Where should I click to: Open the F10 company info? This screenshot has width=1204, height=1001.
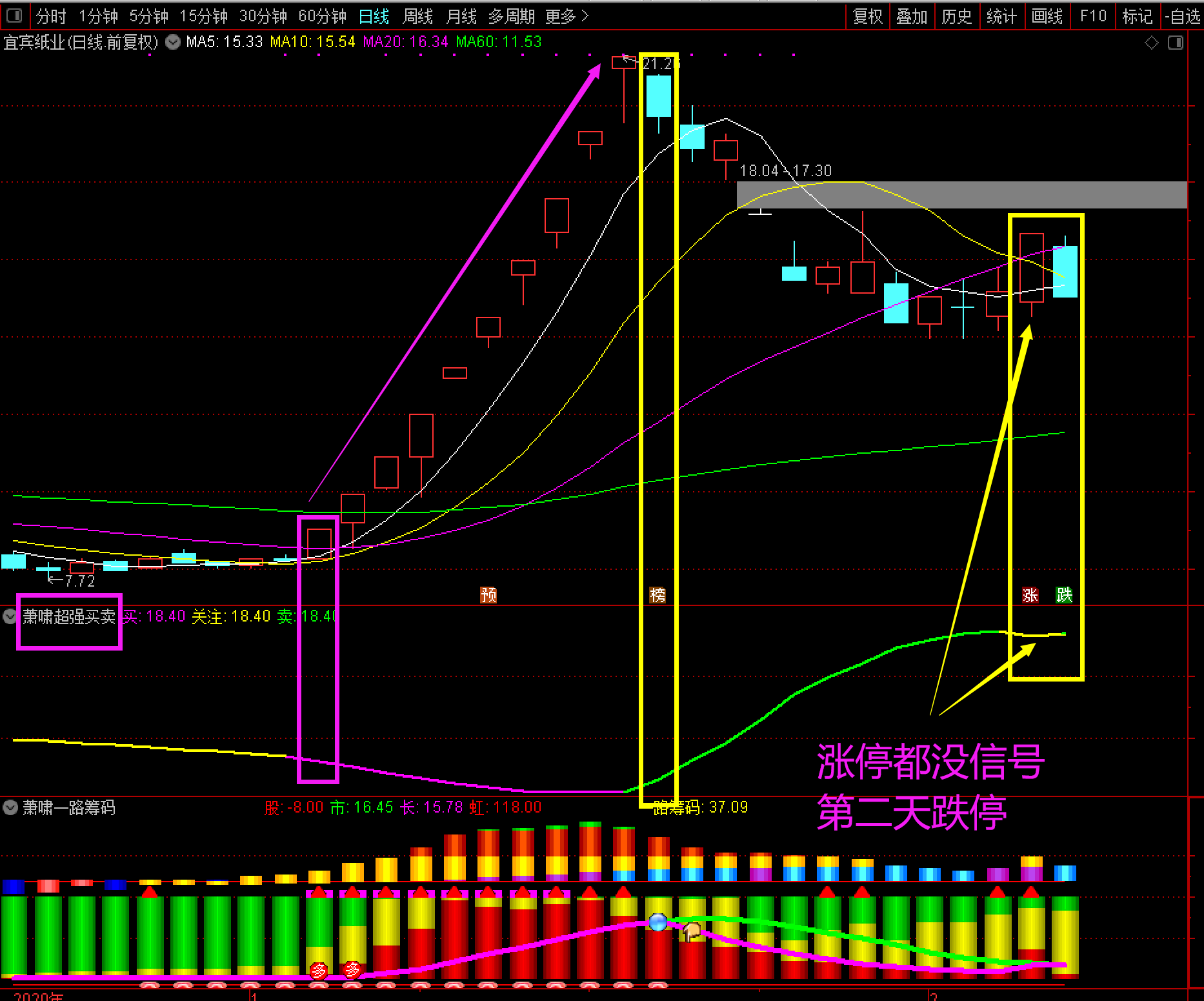(x=1093, y=16)
